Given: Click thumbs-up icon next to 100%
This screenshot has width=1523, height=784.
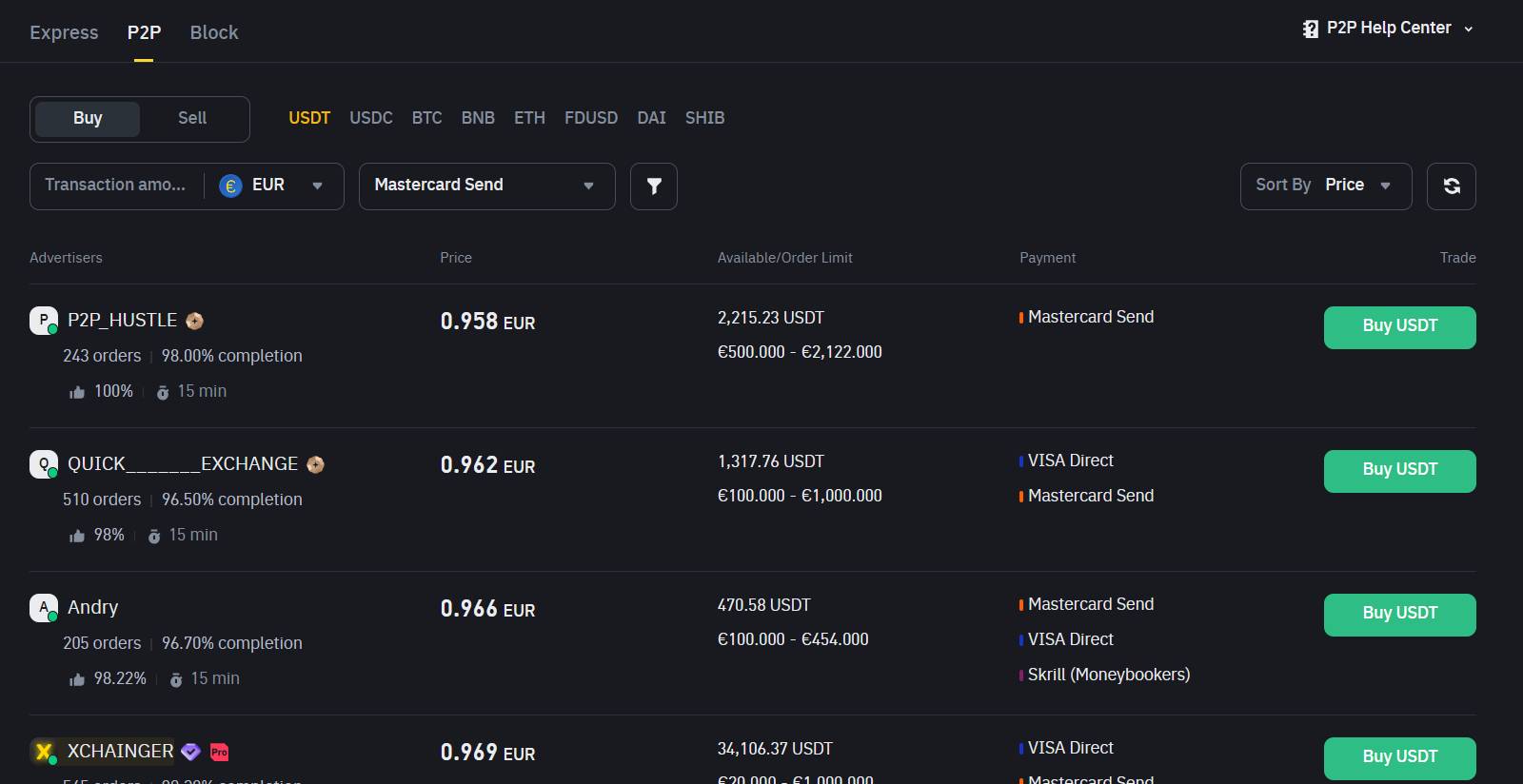Looking at the screenshot, I should click(x=77, y=392).
